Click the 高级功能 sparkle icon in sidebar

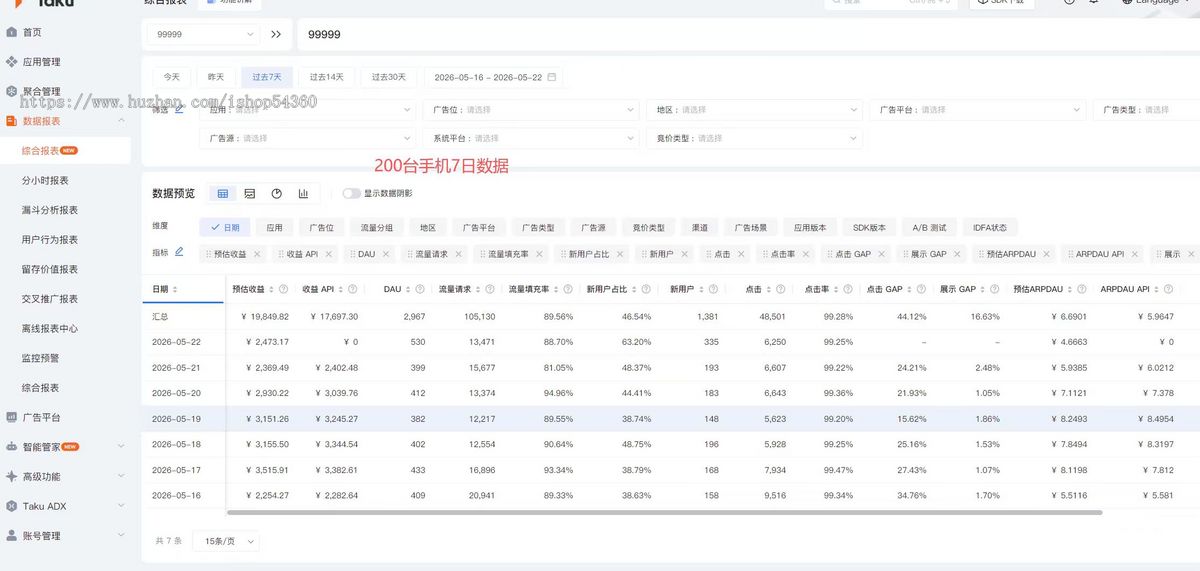point(12,476)
